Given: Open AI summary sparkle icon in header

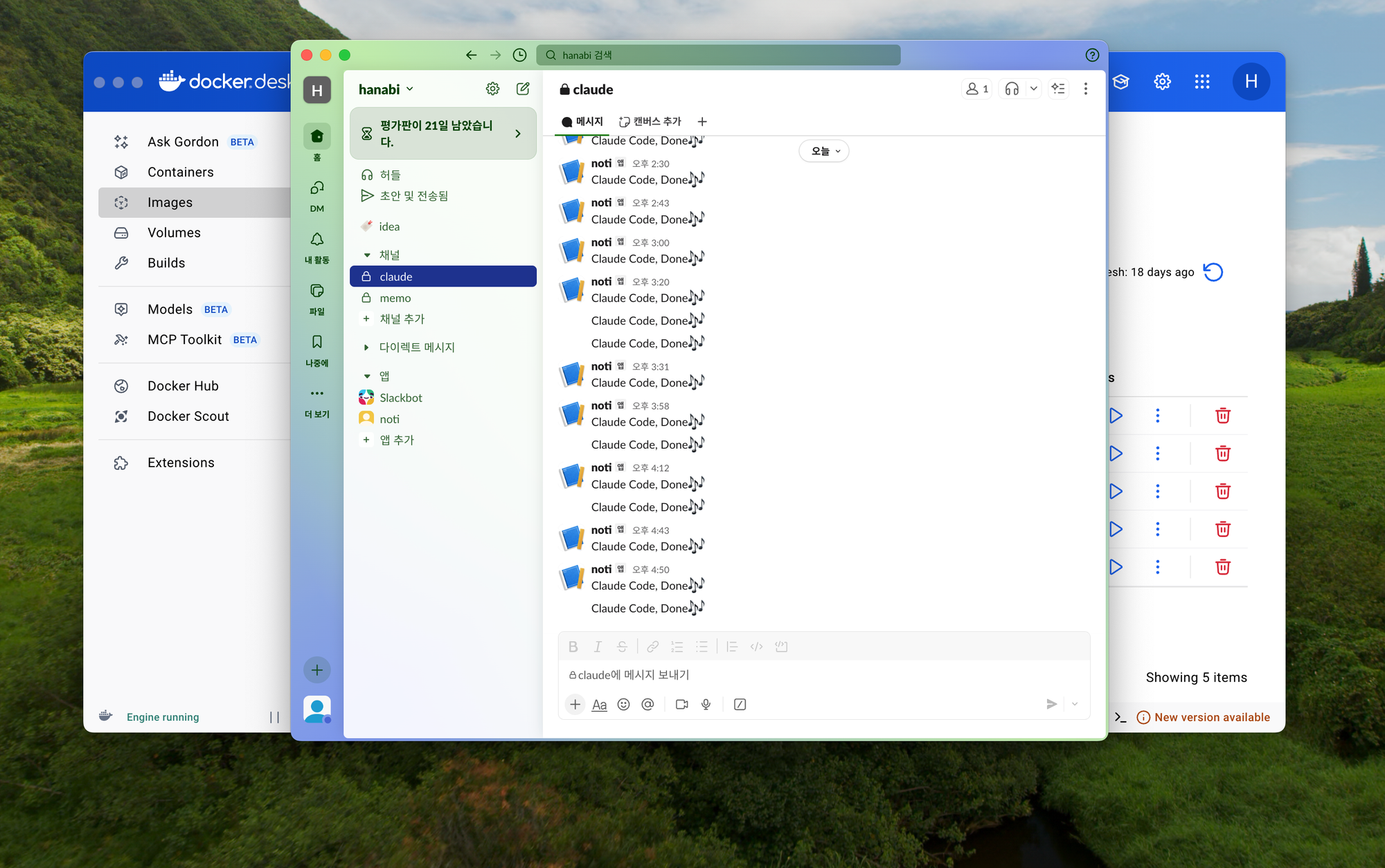Looking at the screenshot, I should [1058, 89].
